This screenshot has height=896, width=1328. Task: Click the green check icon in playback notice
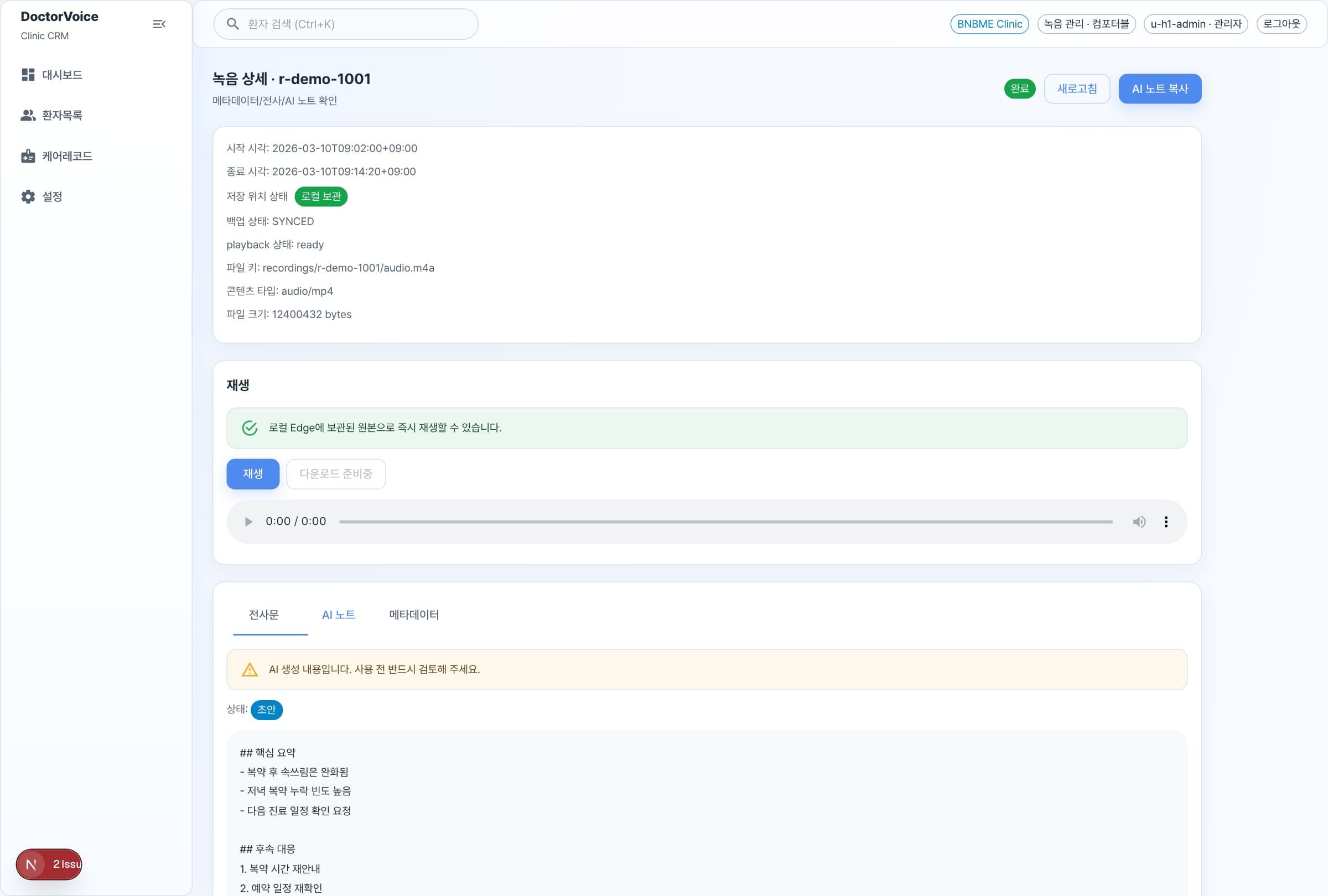coord(250,427)
